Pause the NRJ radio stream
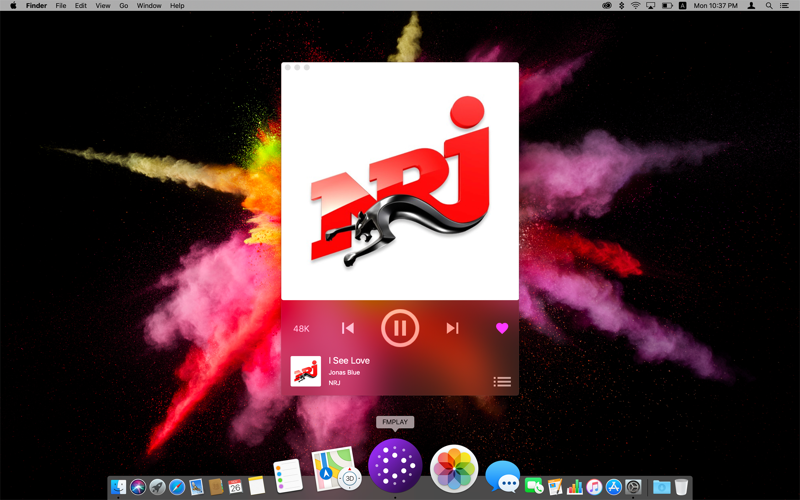The height and width of the screenshot is (500, 800). [x=400, y=328]
